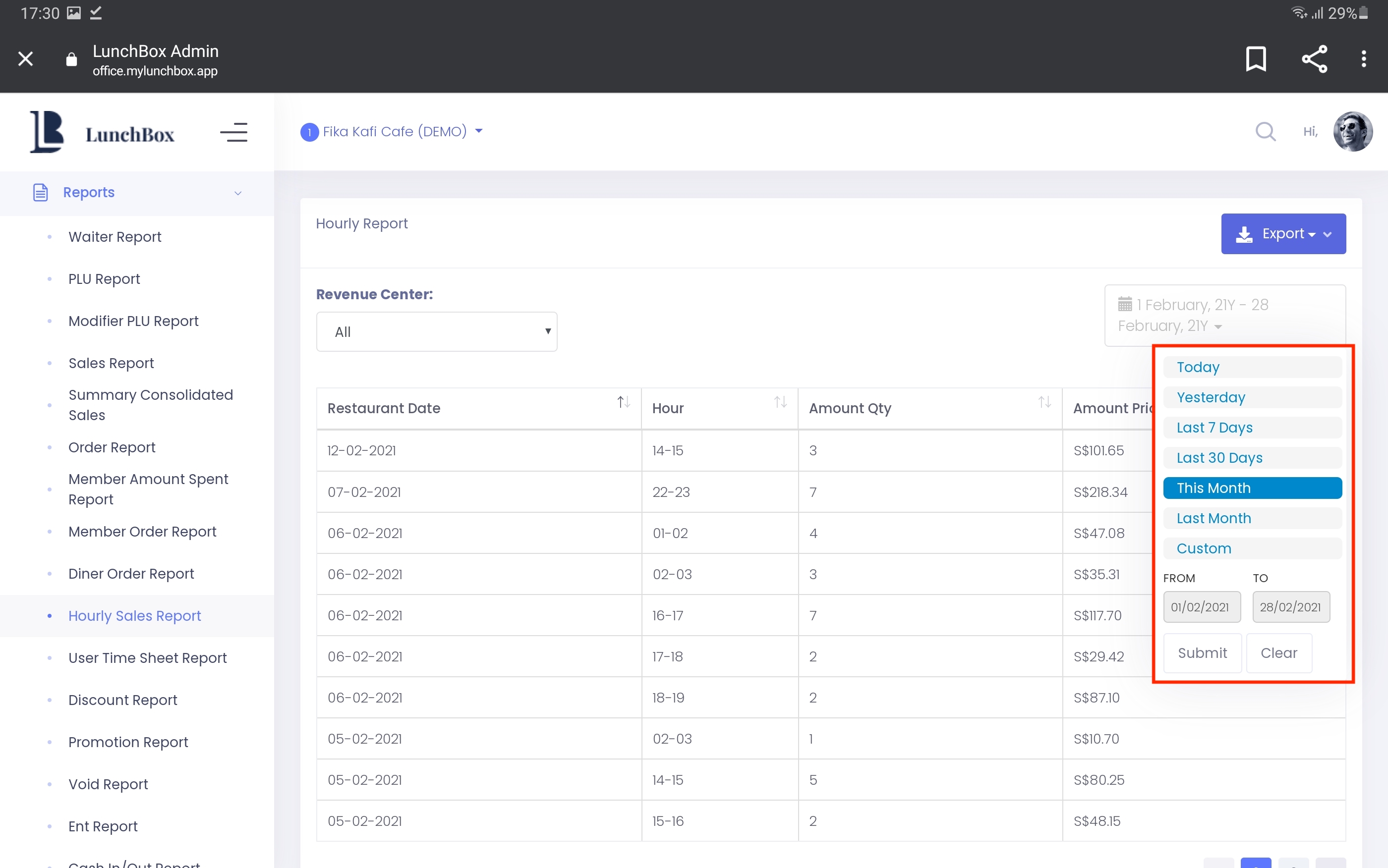Sort table by Restaurant Date column

624,402
